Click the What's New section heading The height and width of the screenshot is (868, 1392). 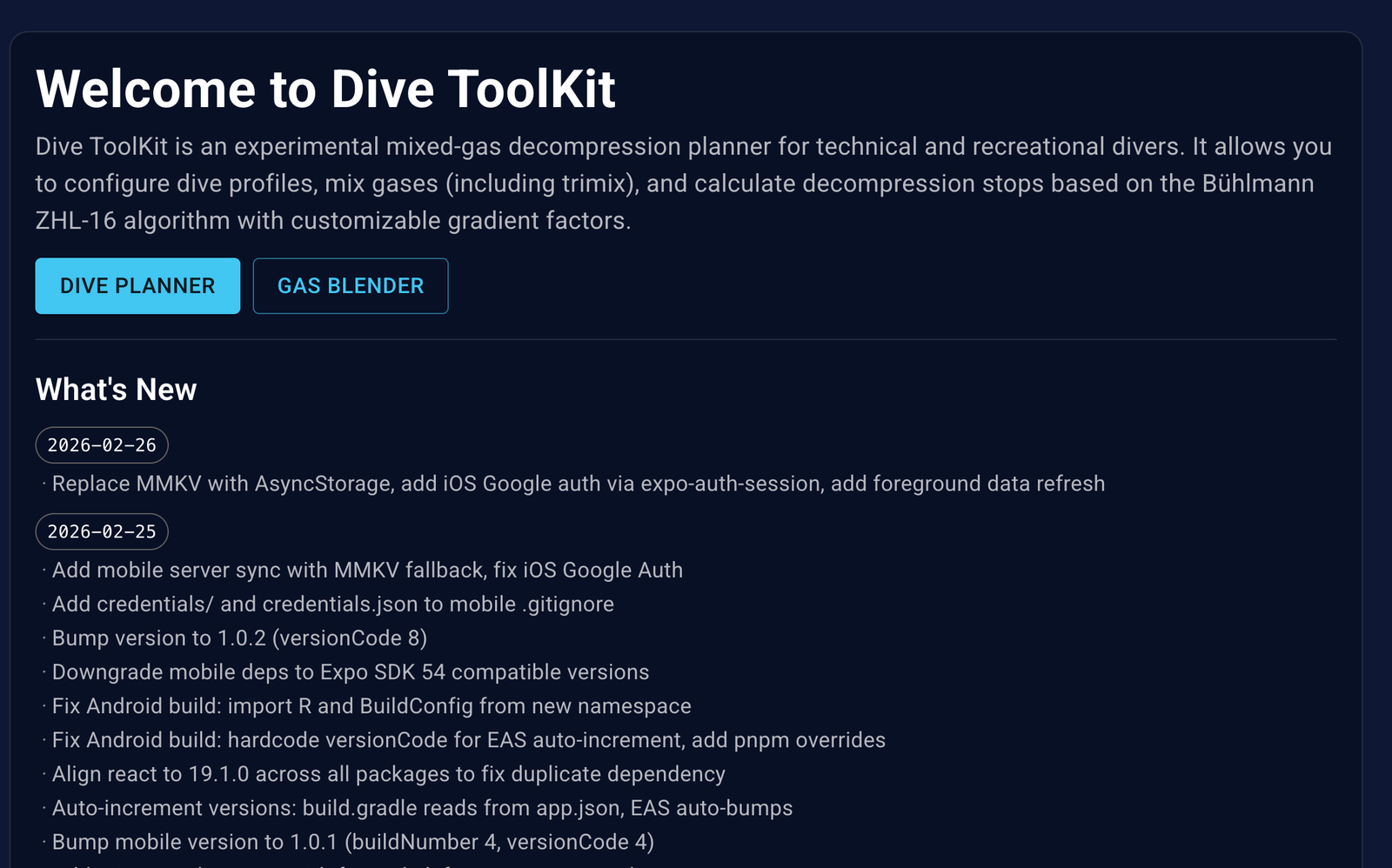tap(116, 390)
